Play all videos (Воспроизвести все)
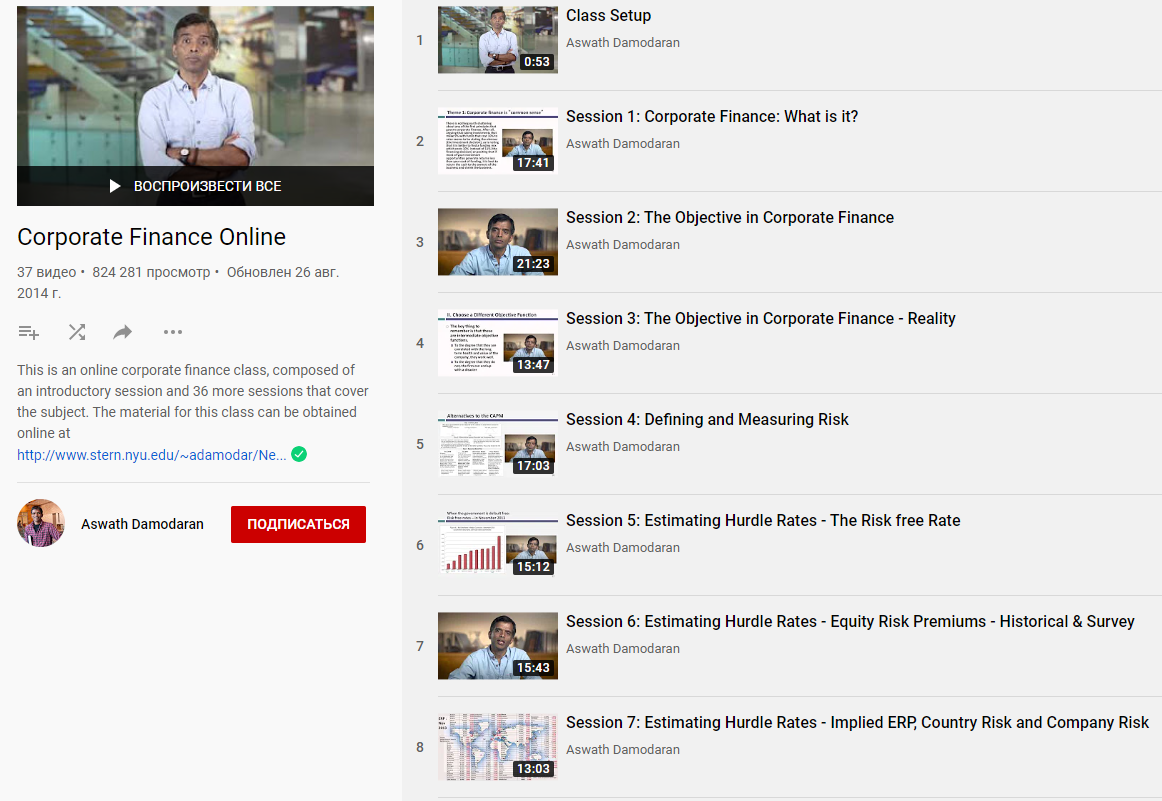Viewport: 1162px width, 801px height. coord(196,186)
